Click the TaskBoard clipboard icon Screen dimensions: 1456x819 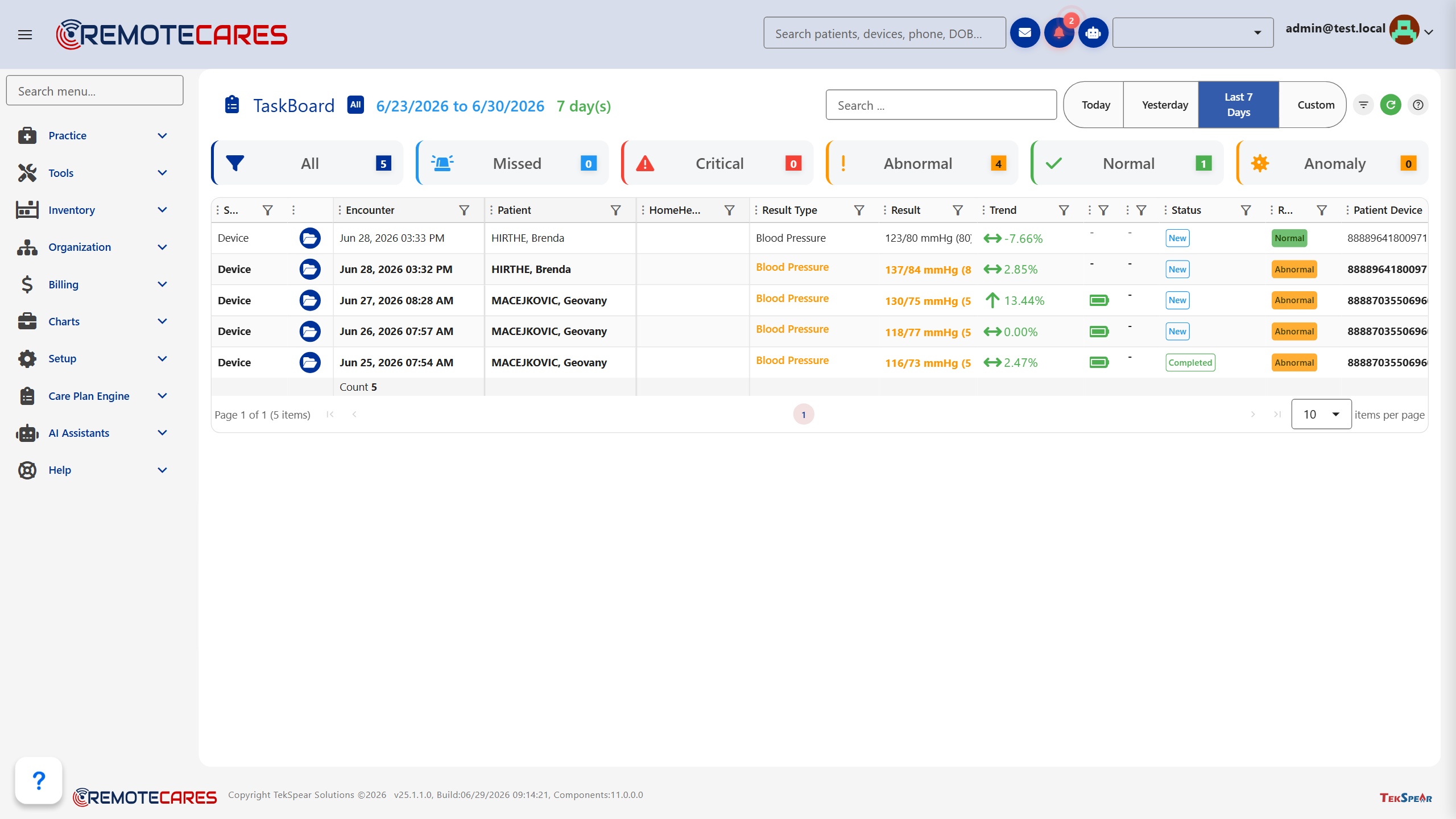[x=231, y=105]
